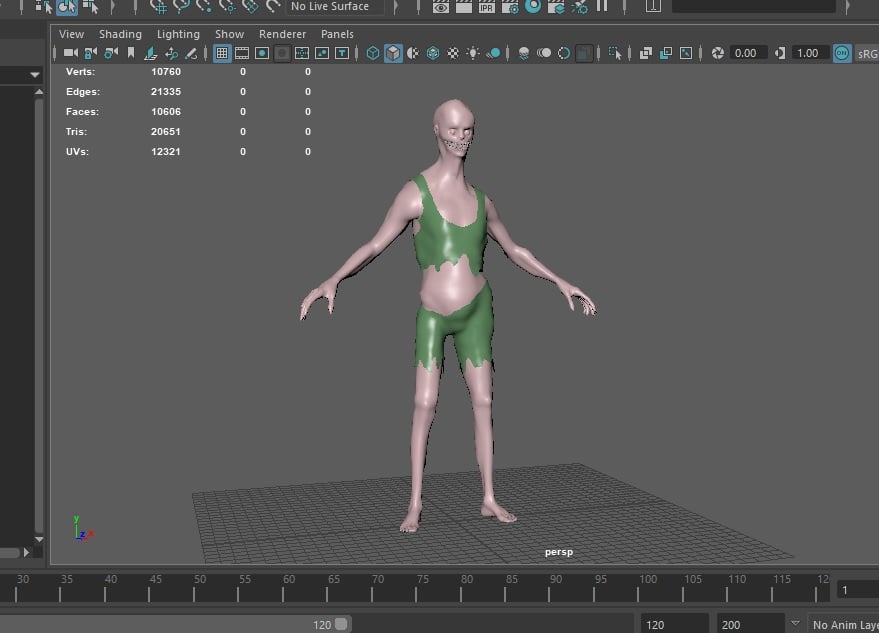The height and width of the screenshot is (633, 879).
Task: Click the Select Camera icon
Action: [x=71, y=53]
